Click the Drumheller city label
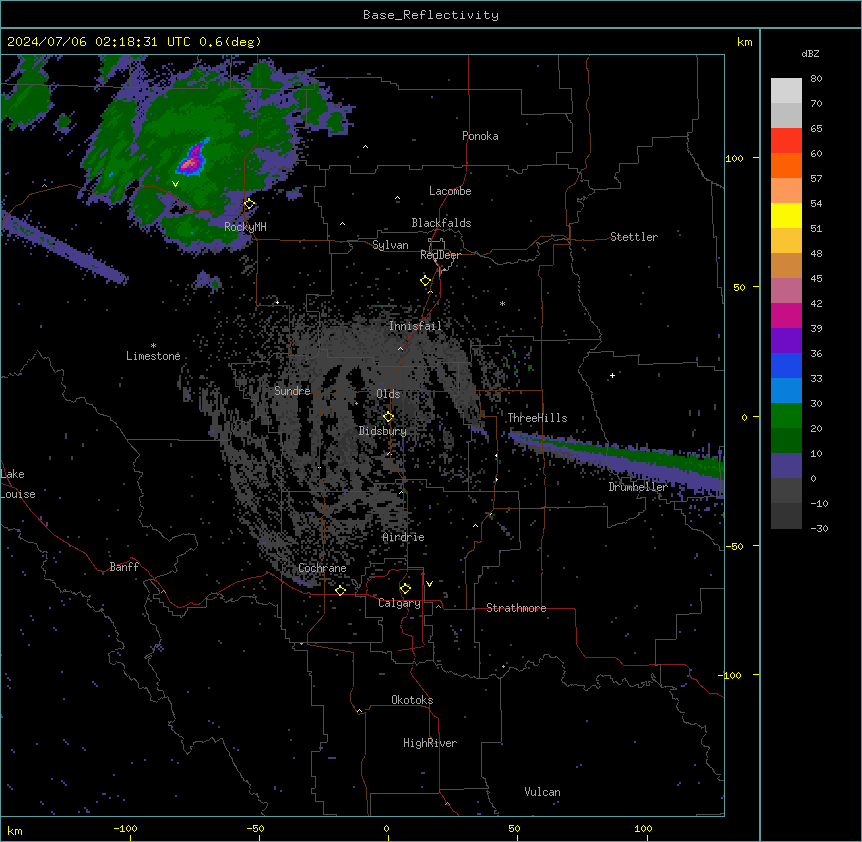Viewport: 862px width, 842px height. pyautogui.click(x=638, y=487)
